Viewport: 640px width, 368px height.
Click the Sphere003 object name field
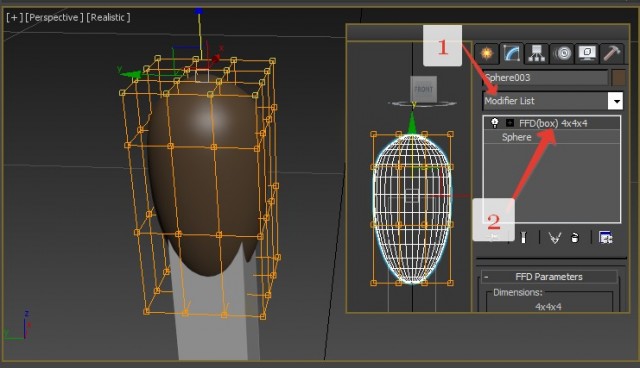pyautogui.click(x=545, y=78)
